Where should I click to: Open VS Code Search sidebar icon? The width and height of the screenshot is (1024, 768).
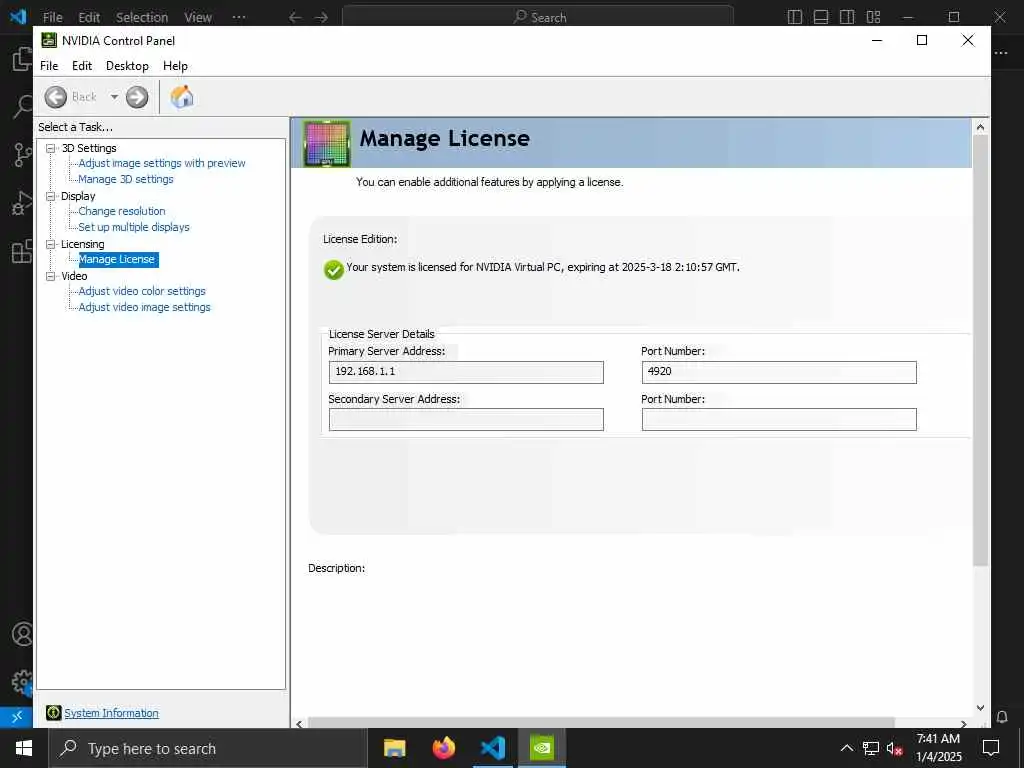22,106
